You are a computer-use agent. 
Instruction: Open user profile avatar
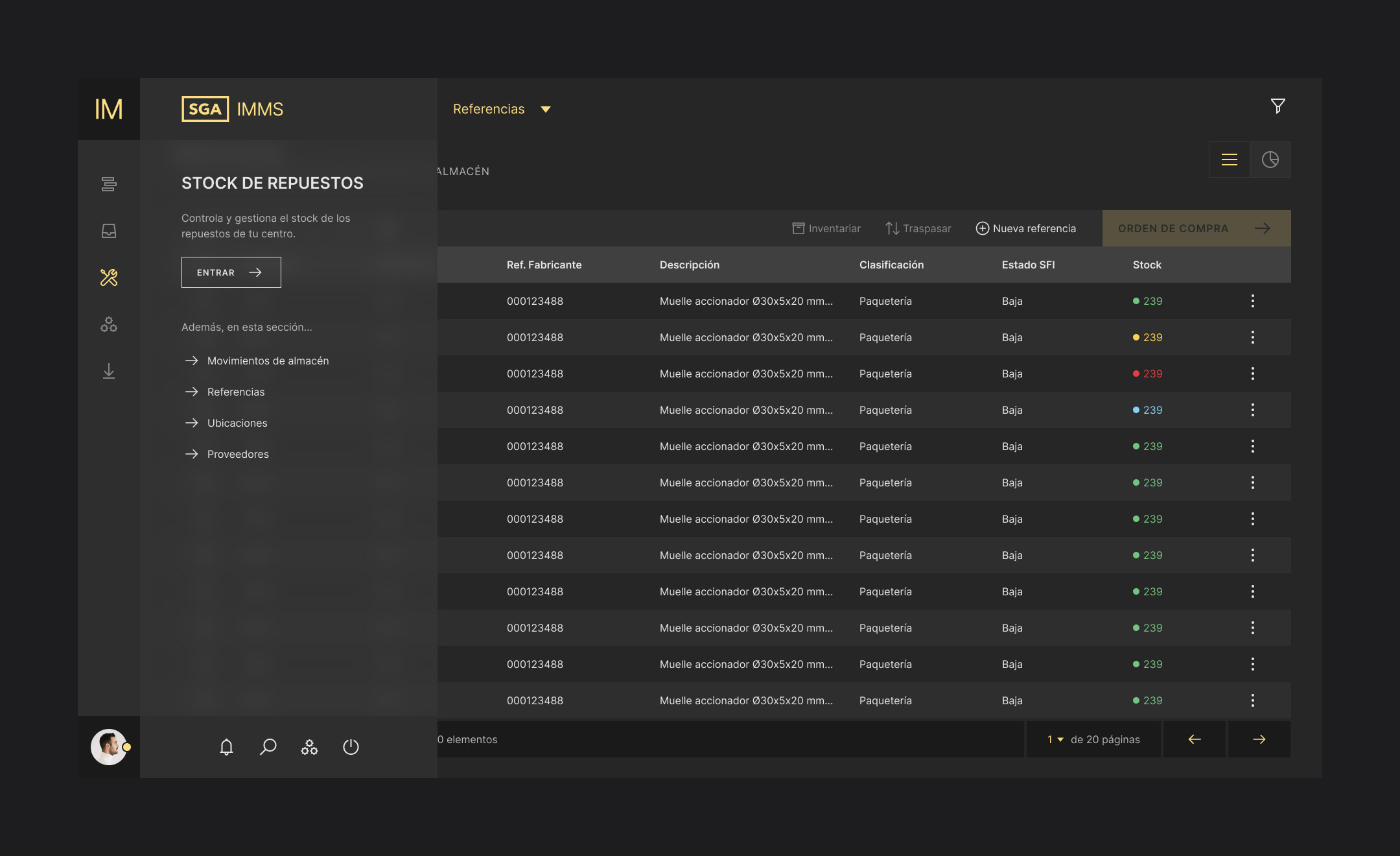[109, 747]
